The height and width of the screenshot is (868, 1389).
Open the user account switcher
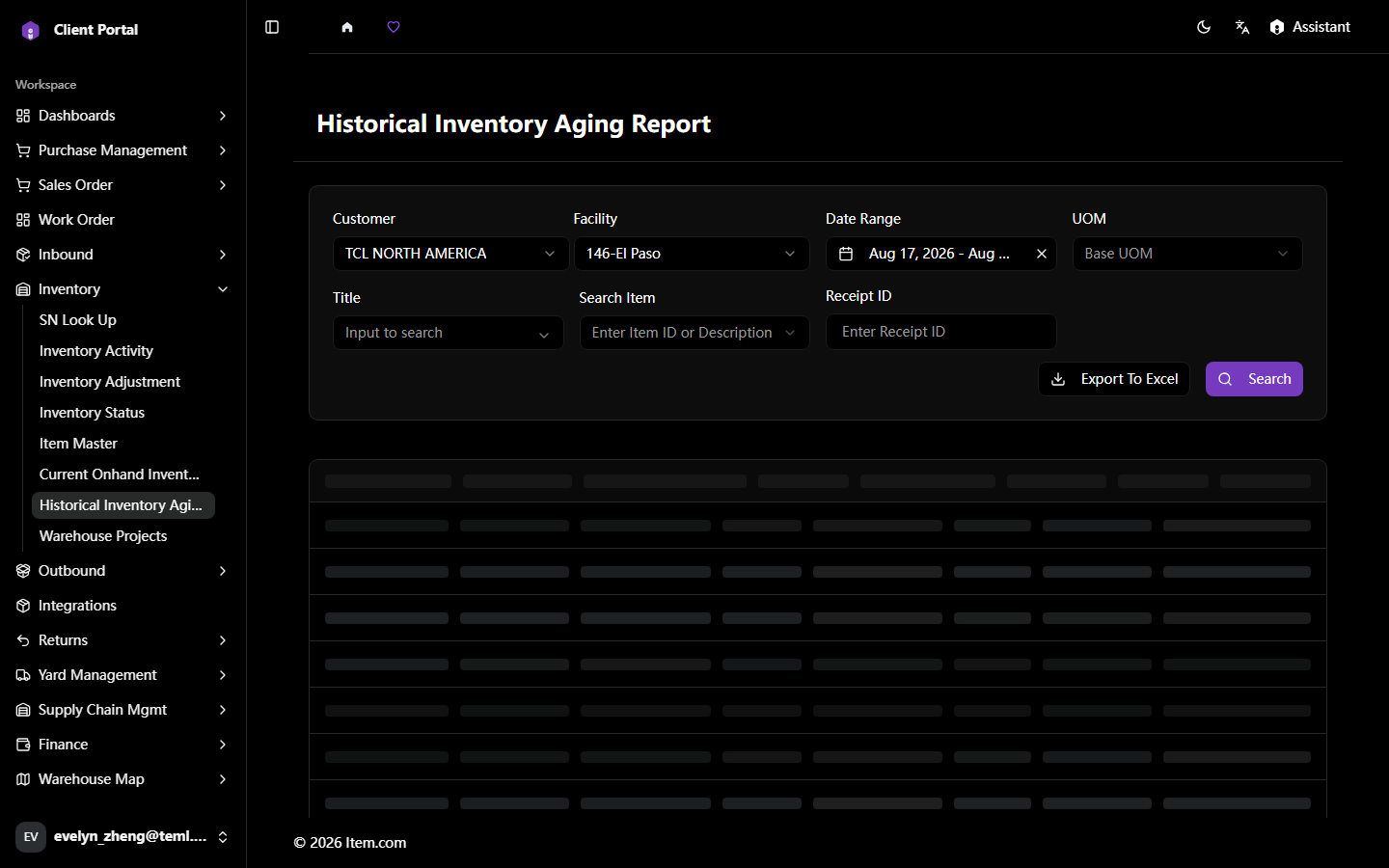point(123,837)
